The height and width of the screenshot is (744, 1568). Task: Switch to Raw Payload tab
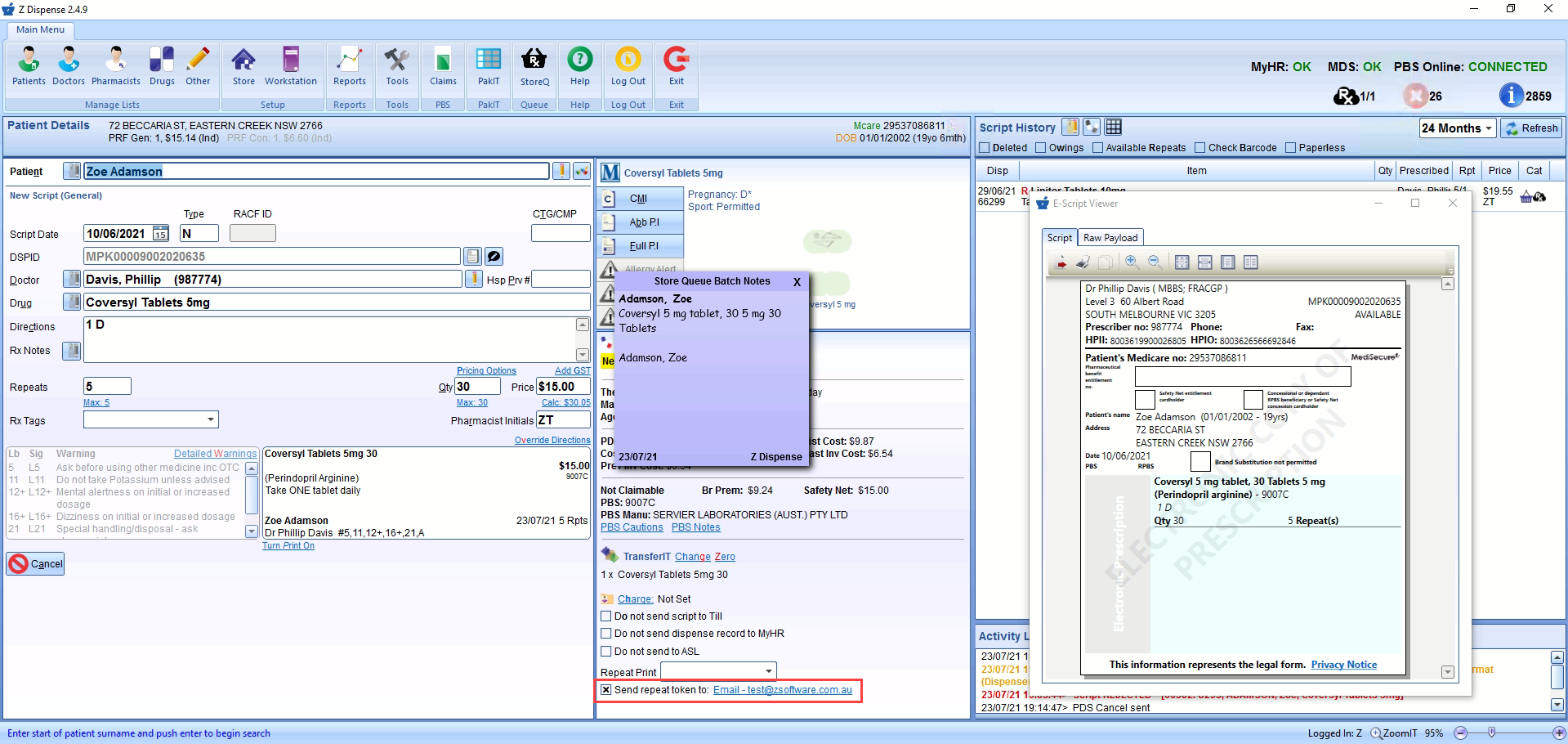pyautogui.click(x=1110, y=238)
